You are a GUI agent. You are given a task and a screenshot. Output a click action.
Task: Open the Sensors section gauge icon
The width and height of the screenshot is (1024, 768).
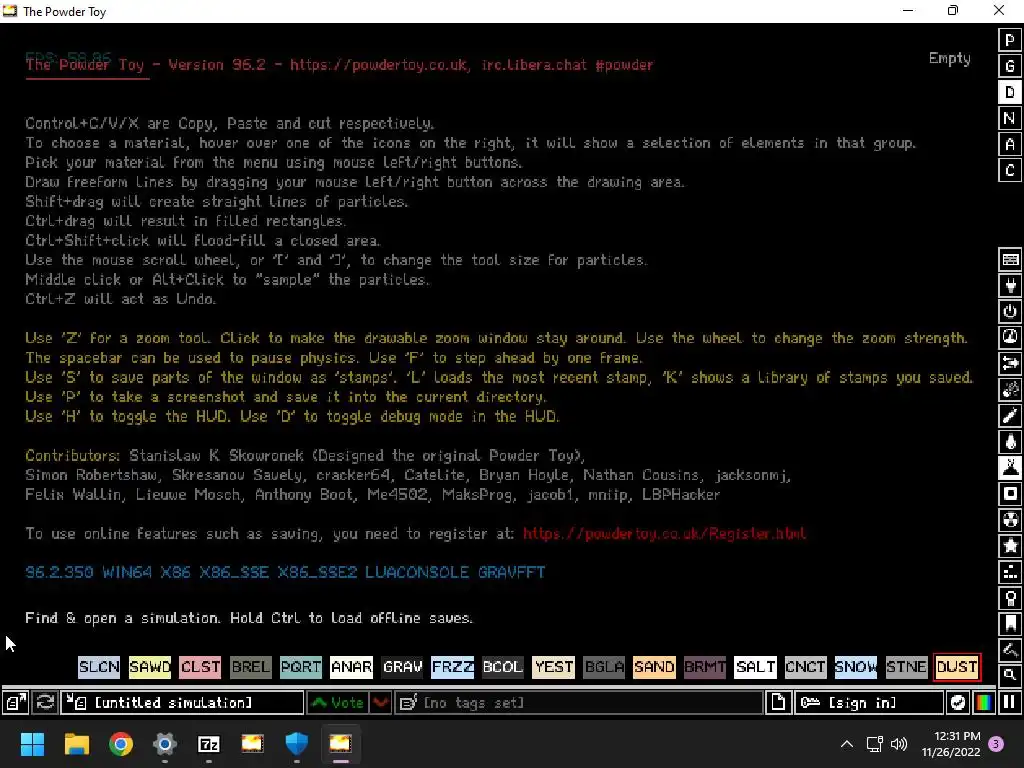[1010, 338]
